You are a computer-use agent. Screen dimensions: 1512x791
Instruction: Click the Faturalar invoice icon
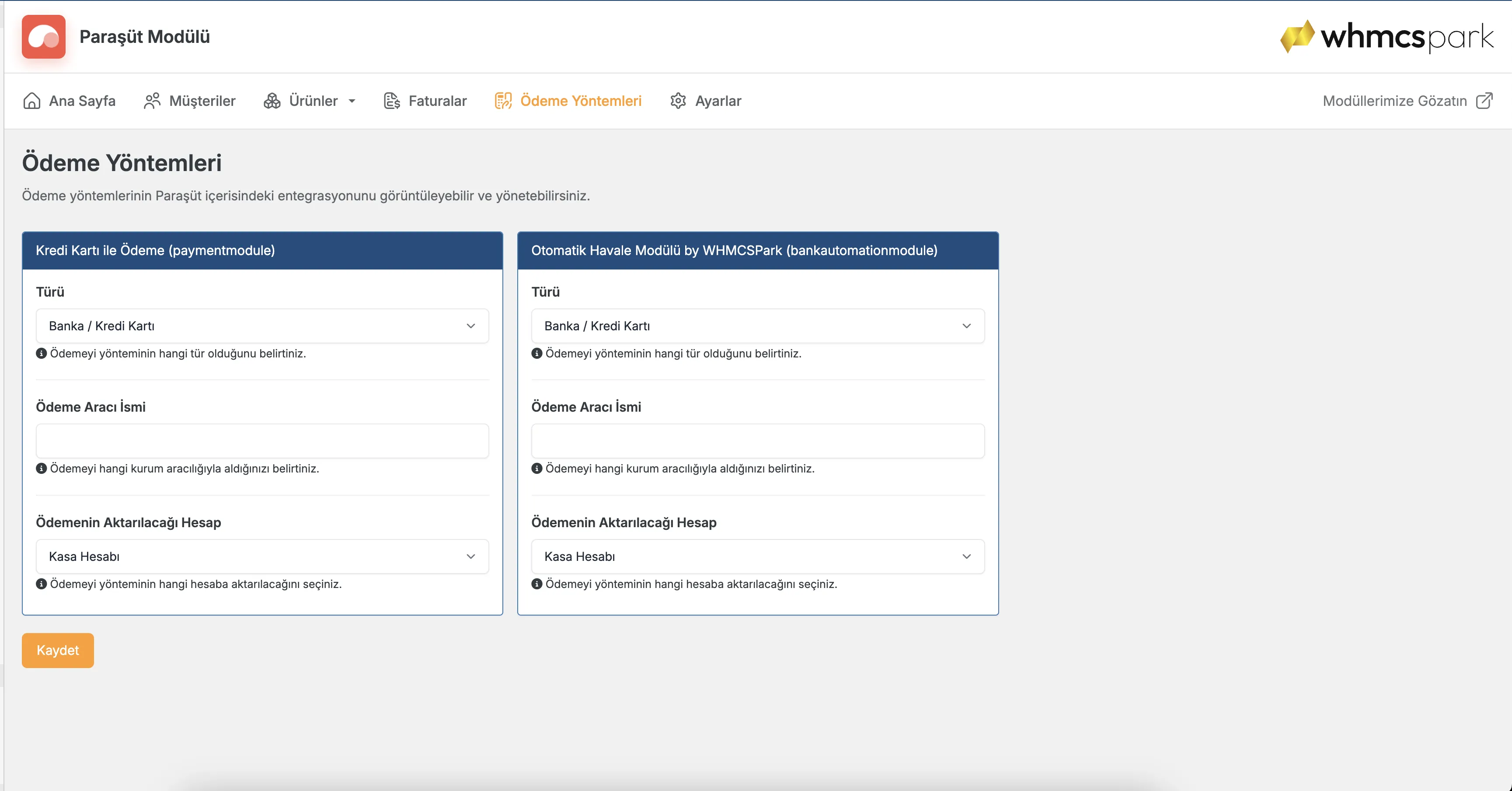click(392, 101)
